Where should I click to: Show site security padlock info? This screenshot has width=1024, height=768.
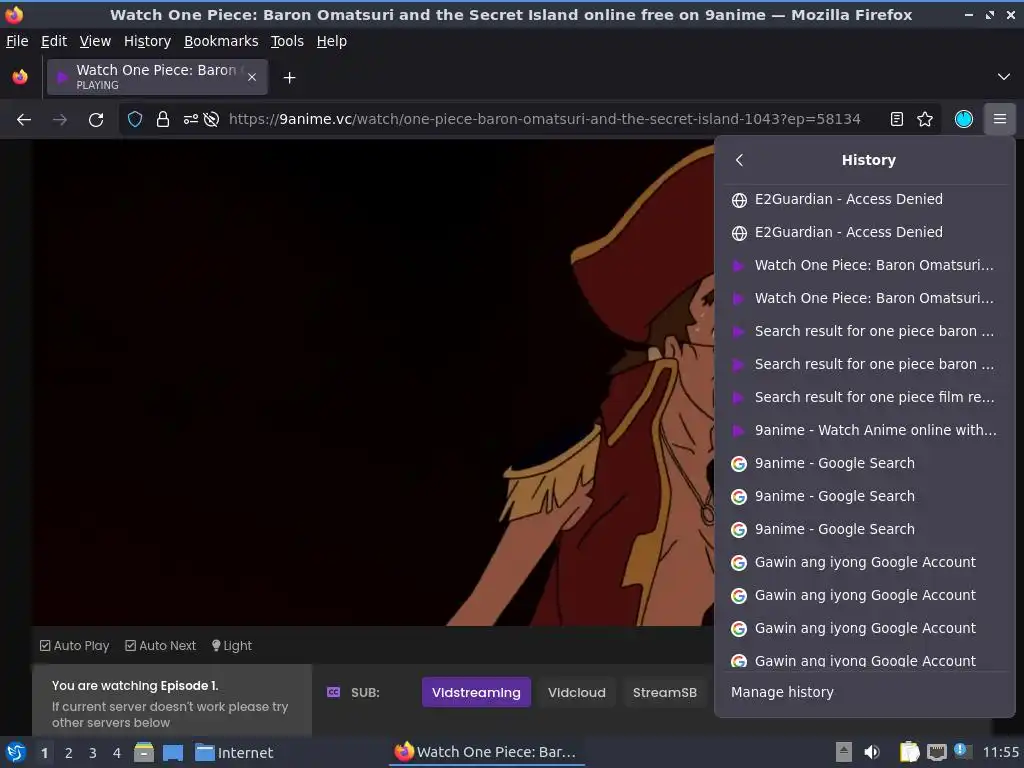163,119
